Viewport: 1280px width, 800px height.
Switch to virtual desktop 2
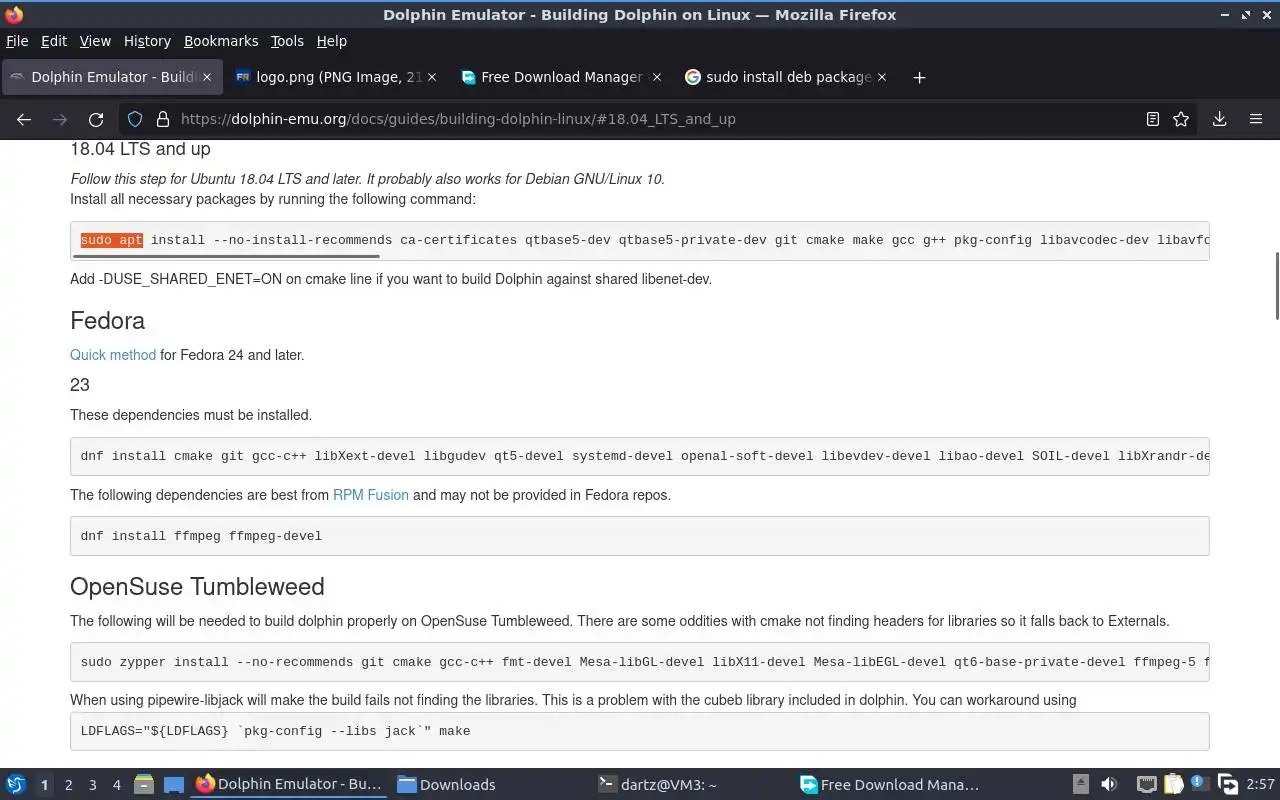68,785
